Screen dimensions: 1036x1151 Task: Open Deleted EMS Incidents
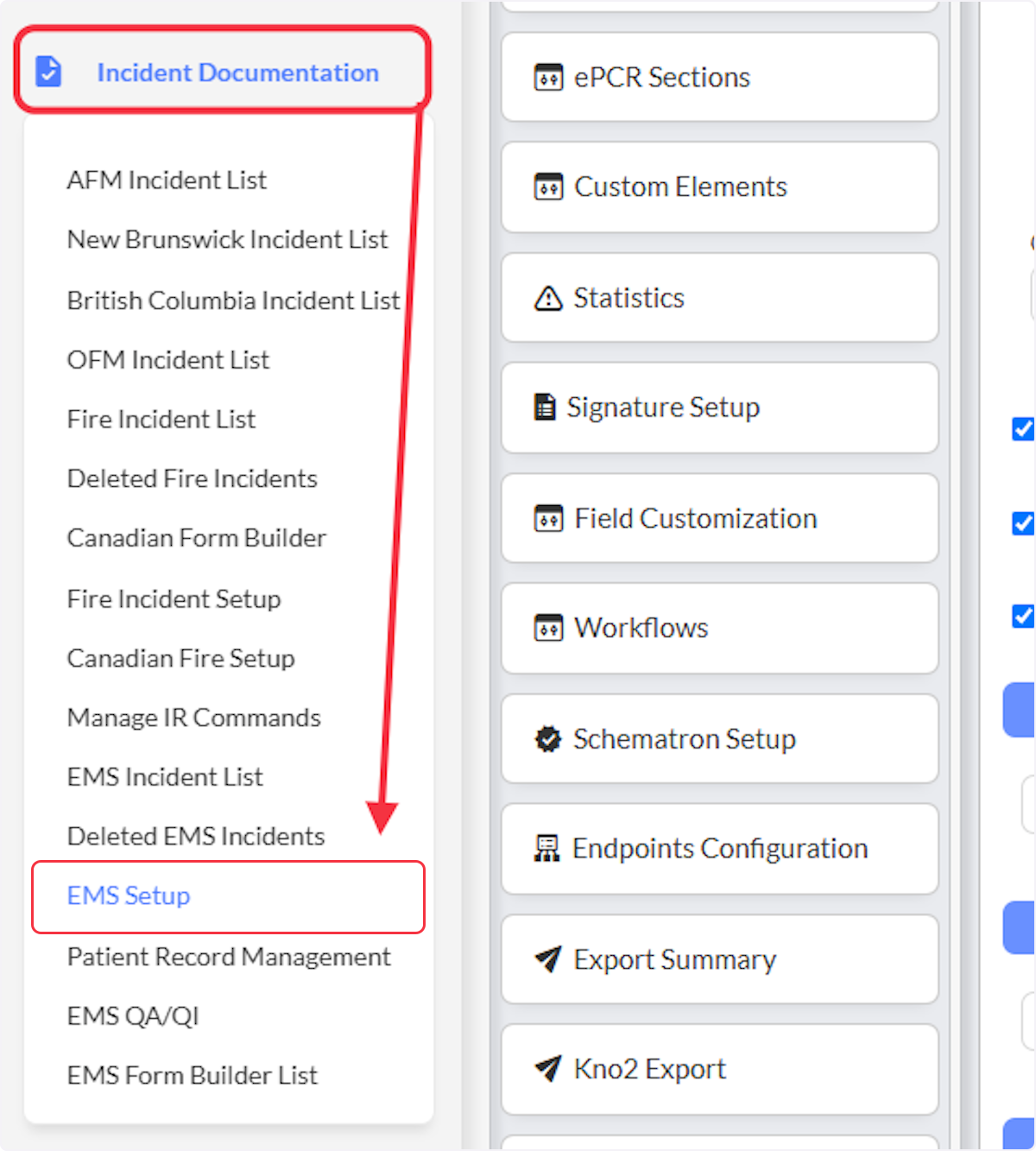(x=196, y=836)
